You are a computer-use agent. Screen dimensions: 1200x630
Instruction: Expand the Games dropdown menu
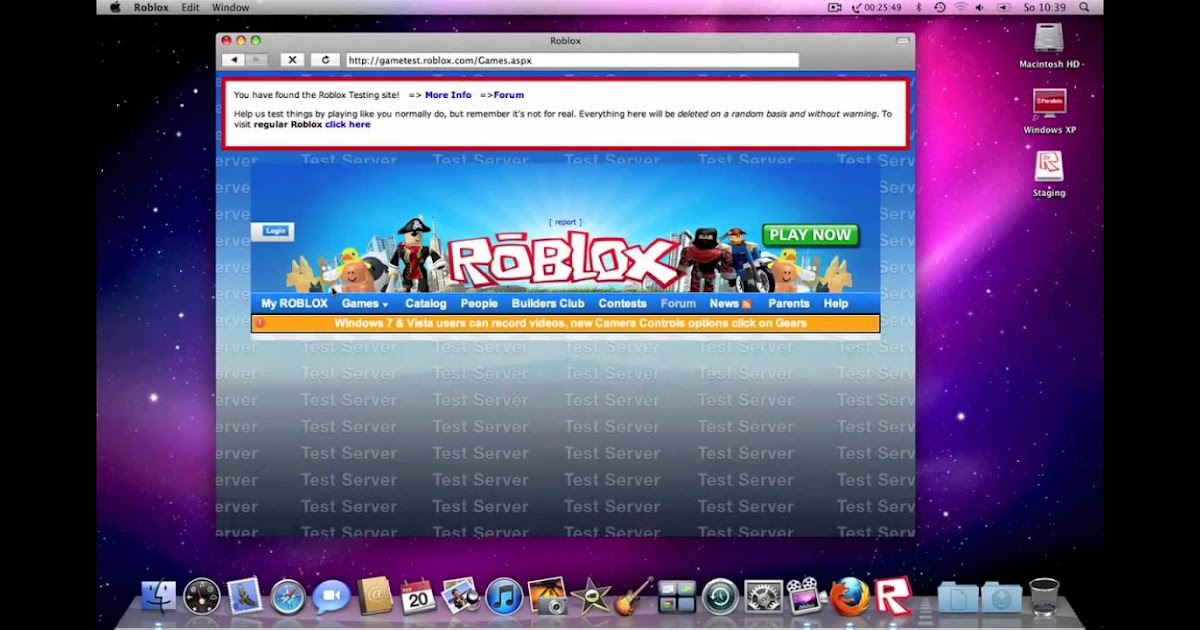point(365,303)
